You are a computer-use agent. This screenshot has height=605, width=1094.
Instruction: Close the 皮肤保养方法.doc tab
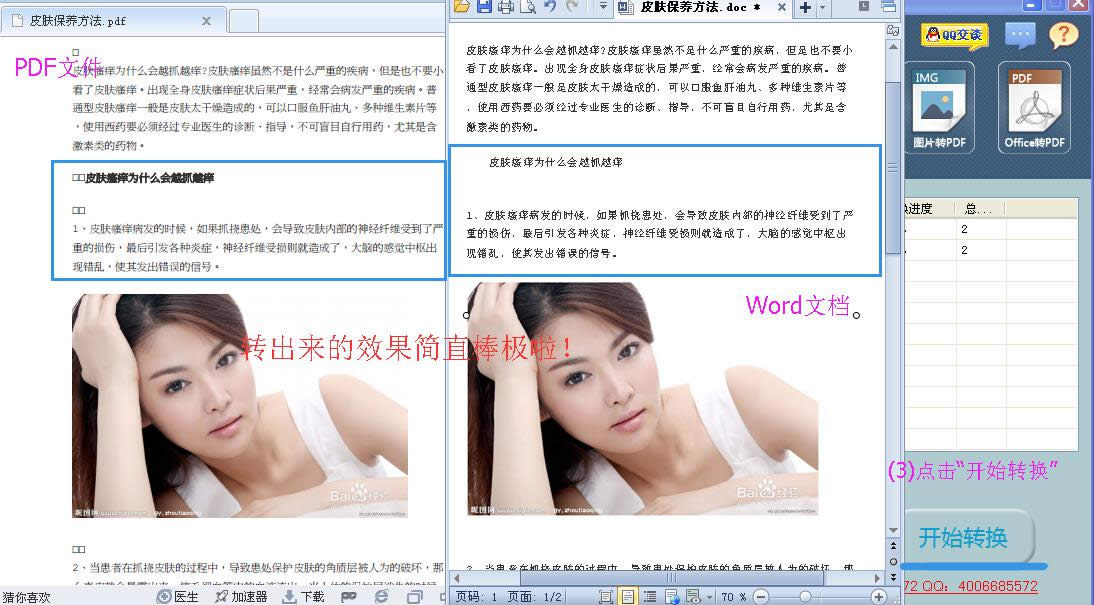pyautogui.click(x=781, y=7)
